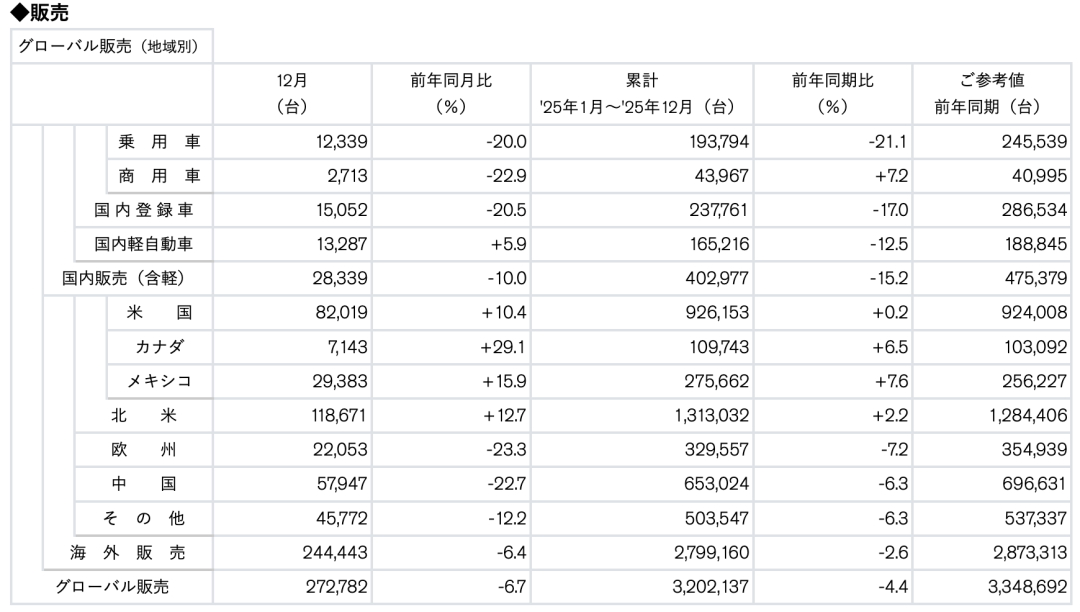Click the 国内登録車 row label
This screenshot has height=612, width=1080.
[143, 209]
